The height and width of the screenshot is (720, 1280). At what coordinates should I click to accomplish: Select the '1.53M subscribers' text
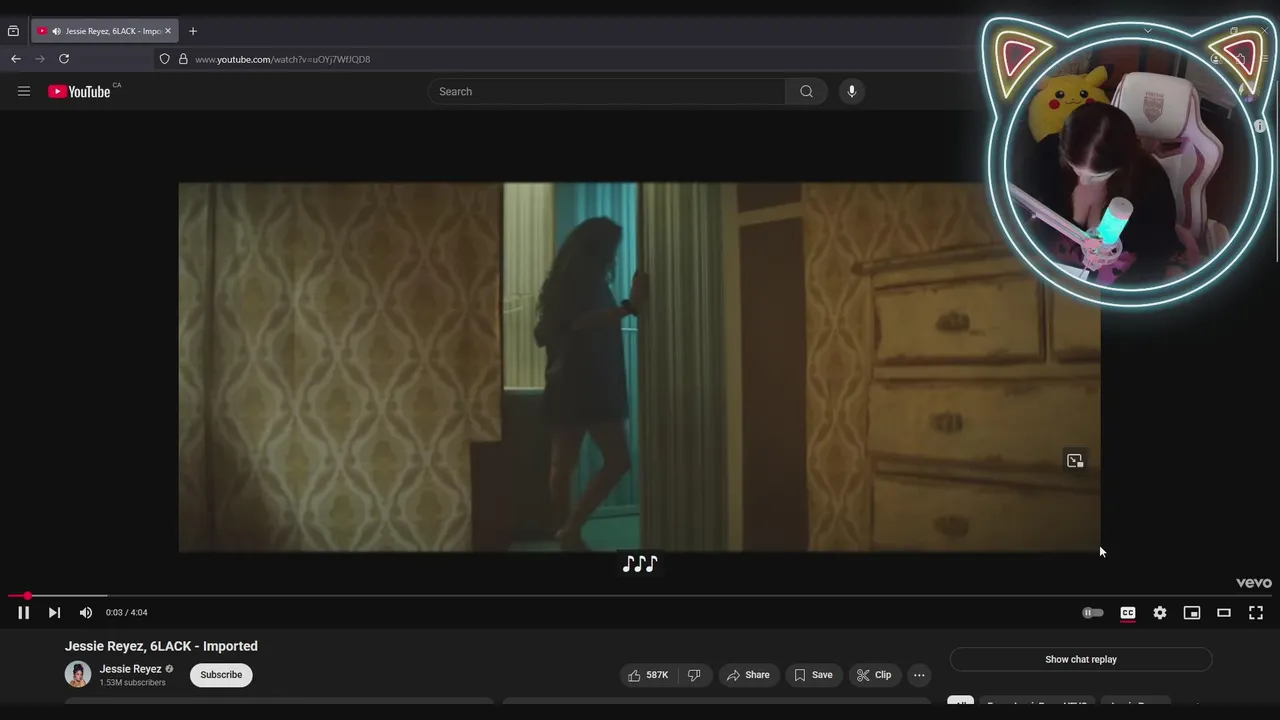(132, 683)
